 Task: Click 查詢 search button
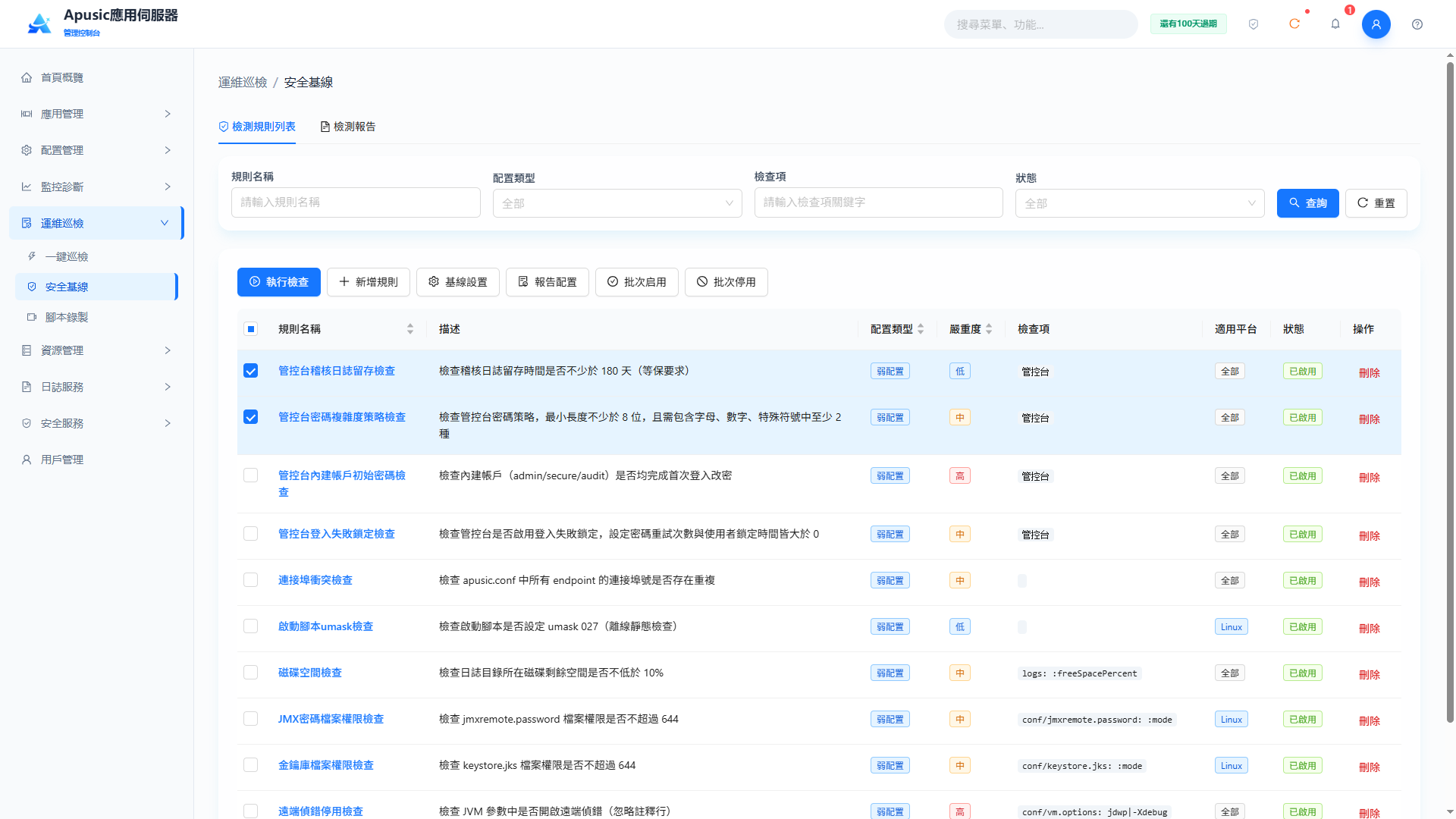[1308, 203]
